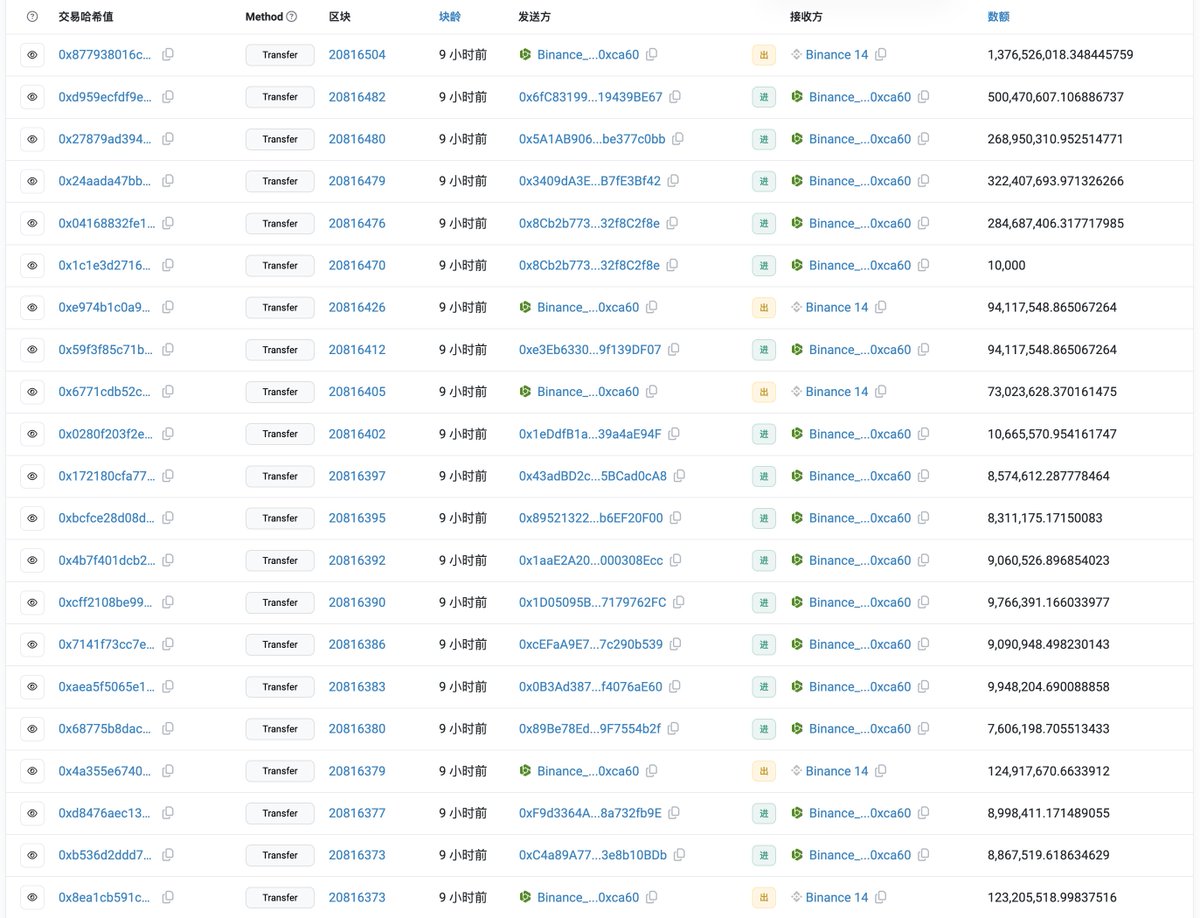
Task: Copy sender address 0xF9d3364A...8a732fb9E
Action: point(674,813)
